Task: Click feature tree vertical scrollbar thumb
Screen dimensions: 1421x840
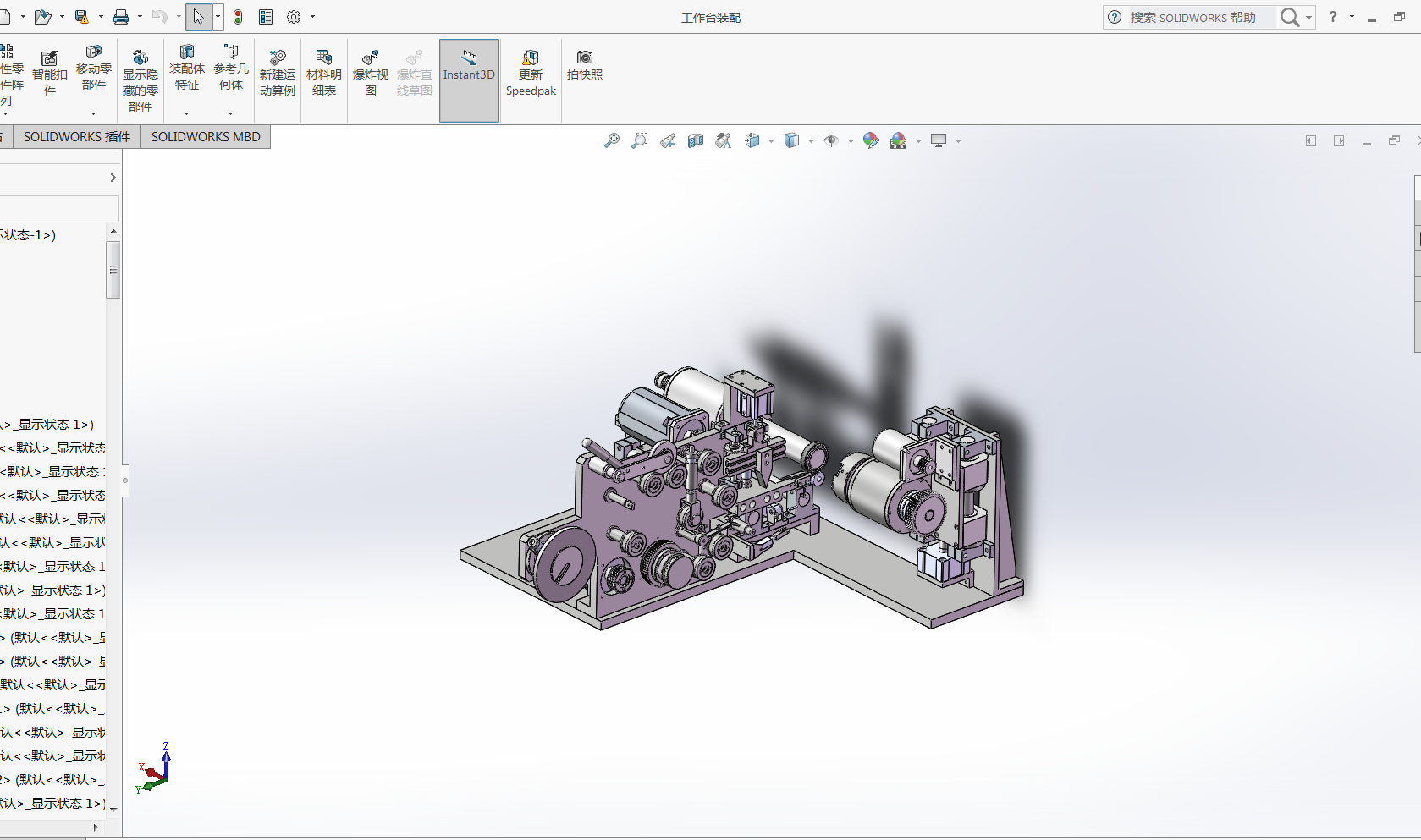Action: 113,270
